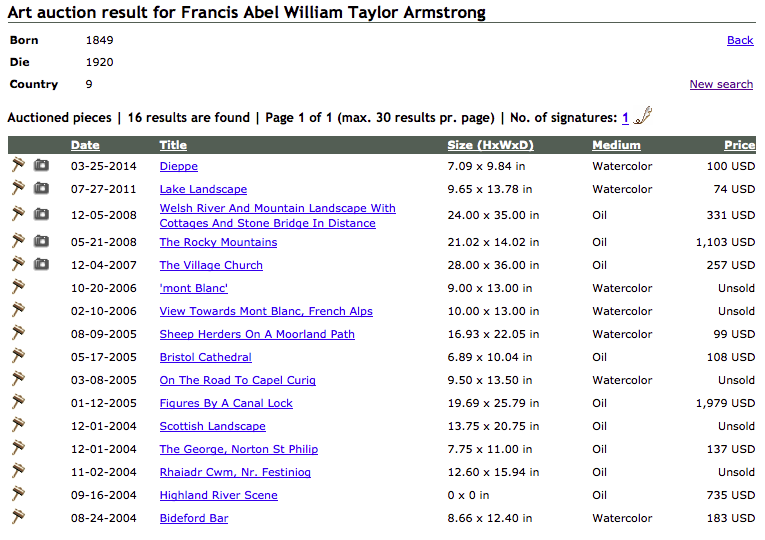Open The George, Norton St Philip link

(239, 449)
